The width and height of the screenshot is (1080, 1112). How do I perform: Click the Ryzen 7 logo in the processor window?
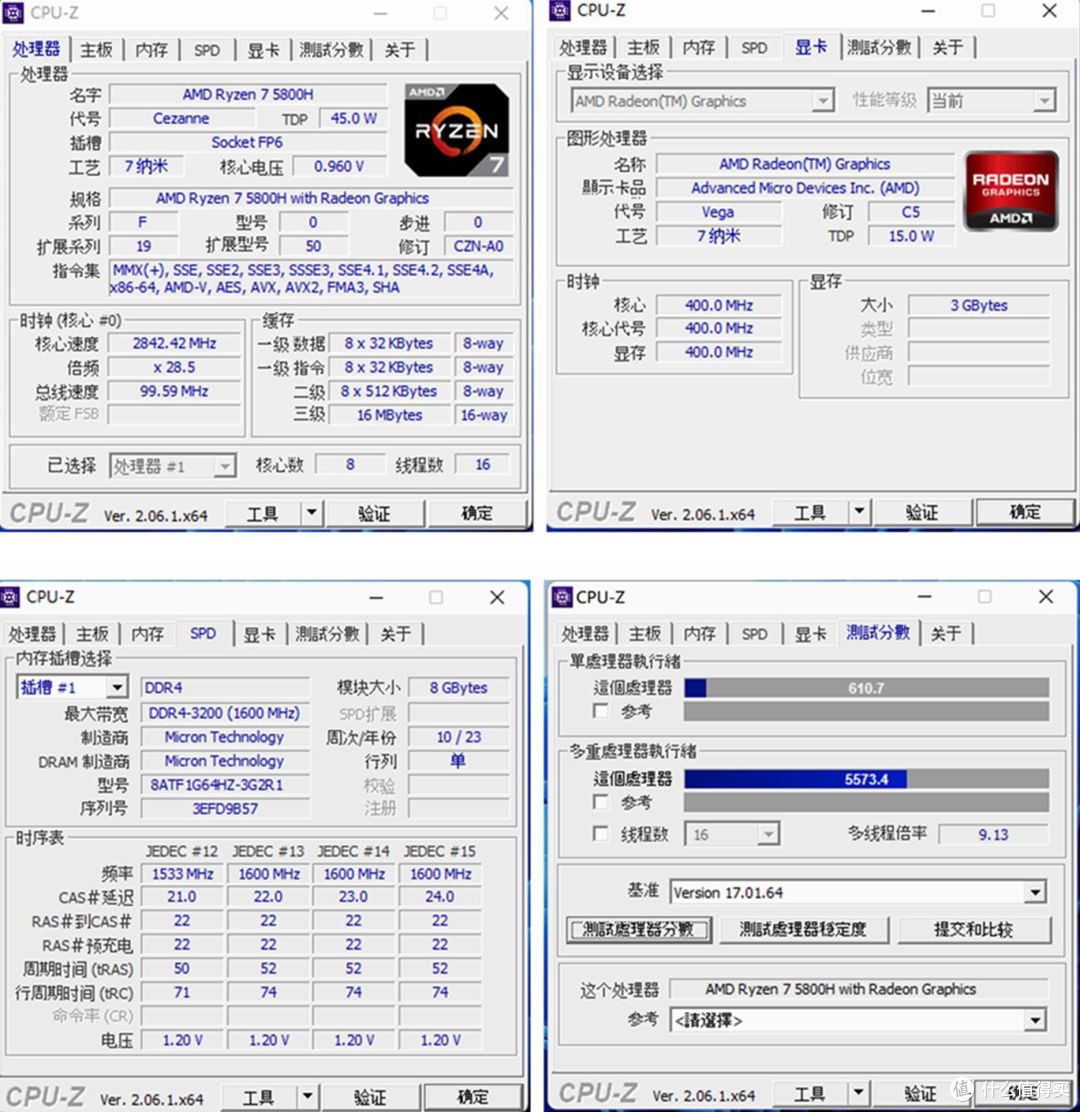[x=455, y=130]
